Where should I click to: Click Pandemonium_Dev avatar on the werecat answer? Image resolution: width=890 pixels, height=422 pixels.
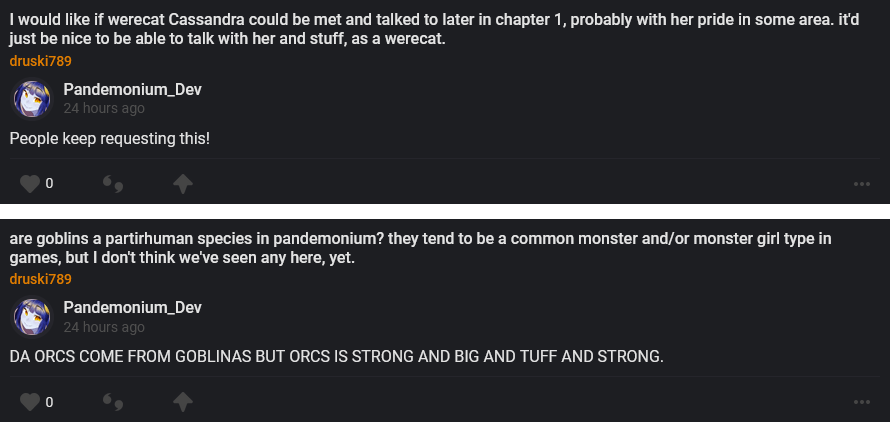click(x=31, y=98)
